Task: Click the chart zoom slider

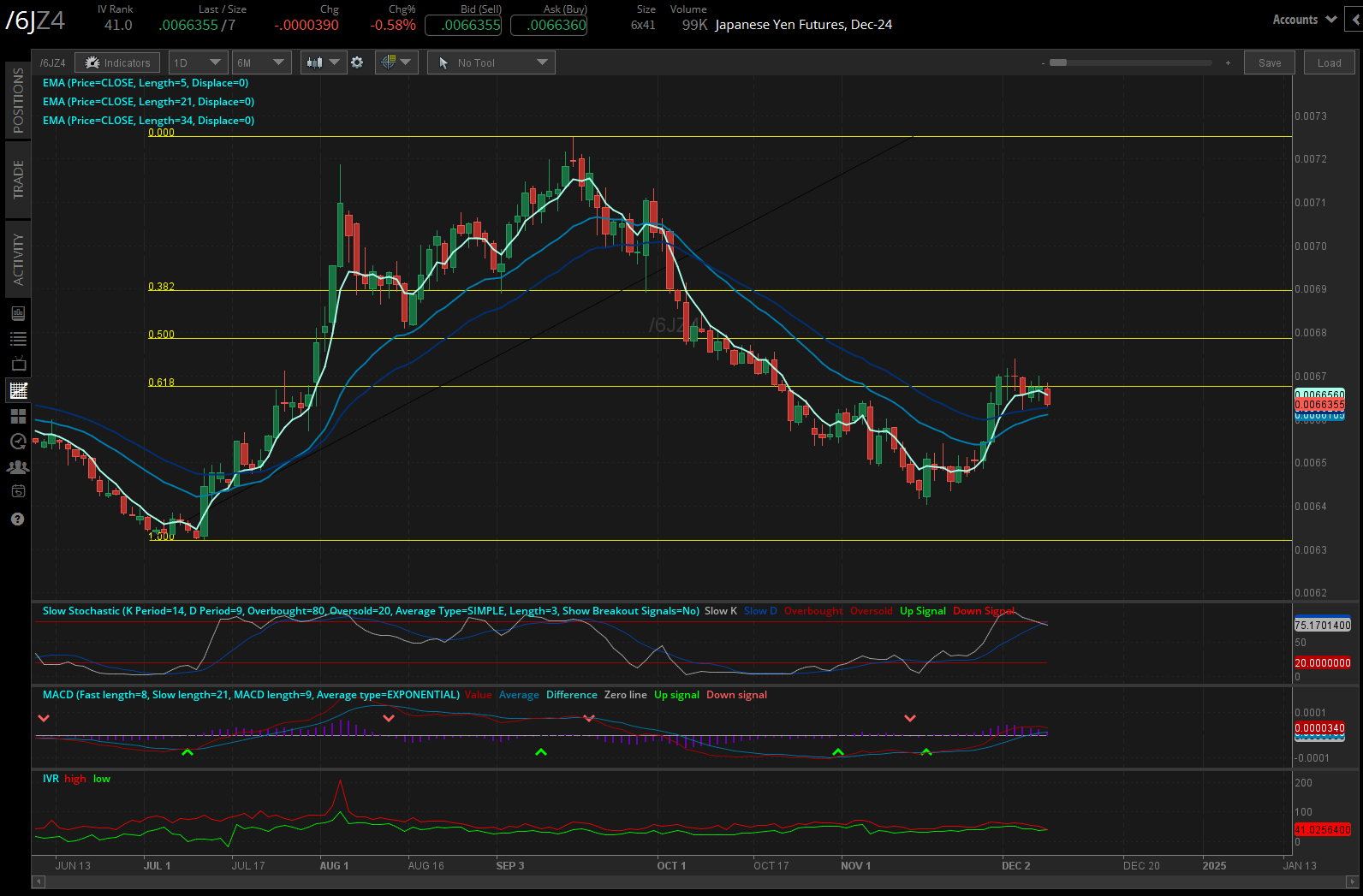Action: [1130, 62]
